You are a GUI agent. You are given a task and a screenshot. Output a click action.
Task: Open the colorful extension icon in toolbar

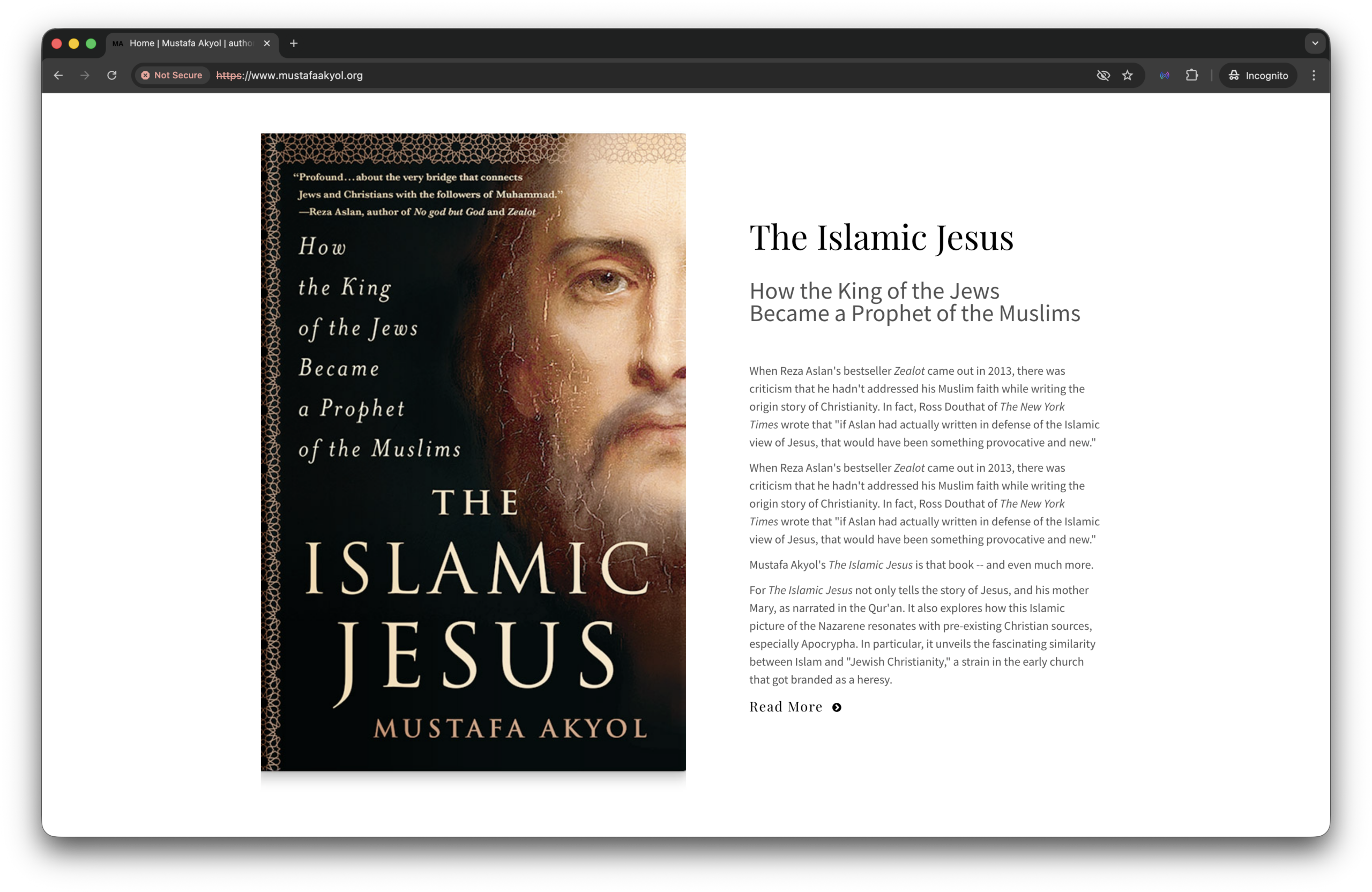coord(1165,76)
